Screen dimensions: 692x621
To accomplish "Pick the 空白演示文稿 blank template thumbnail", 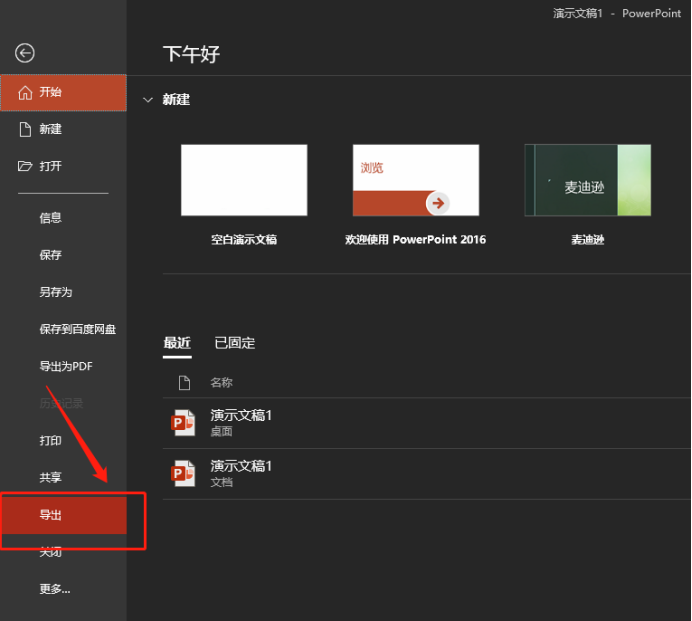I will [x=244, y=180].
